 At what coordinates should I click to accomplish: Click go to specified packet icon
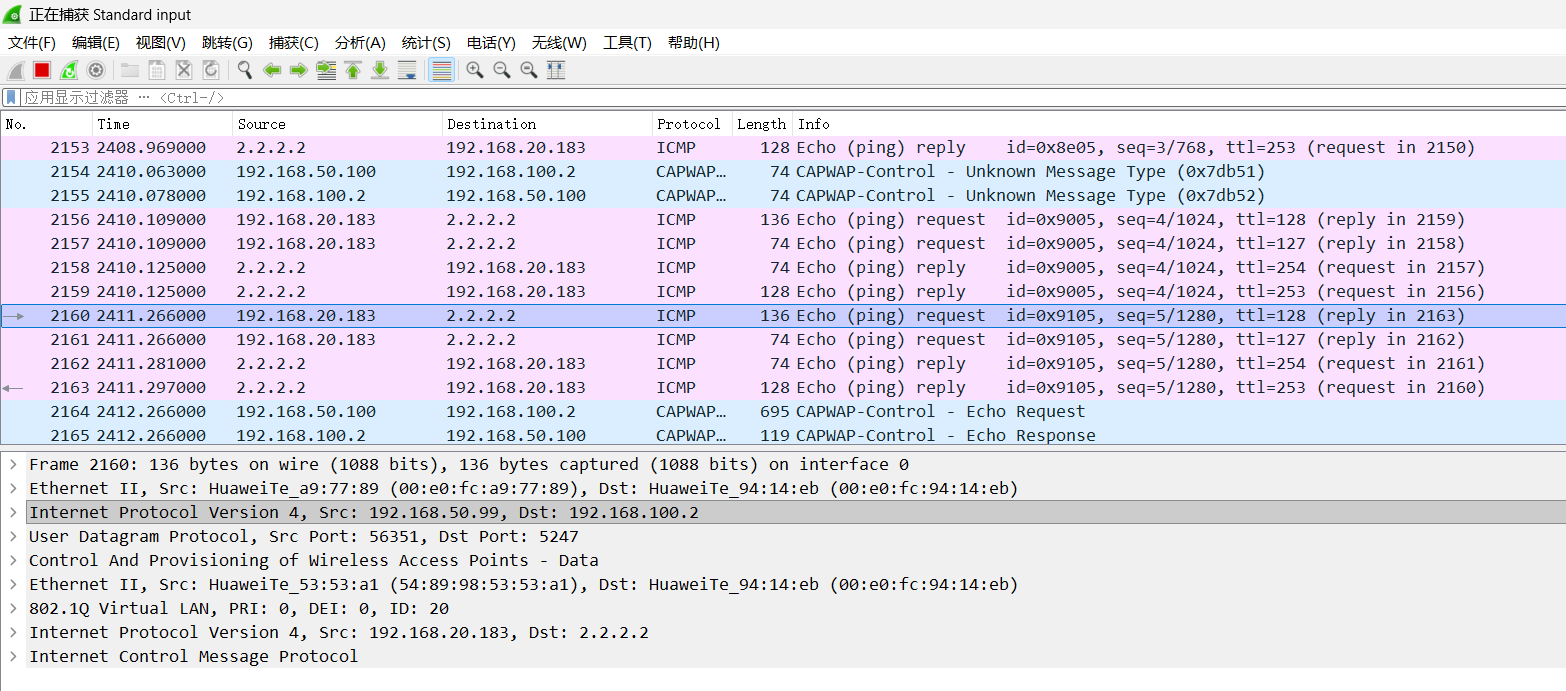[326, 70]
